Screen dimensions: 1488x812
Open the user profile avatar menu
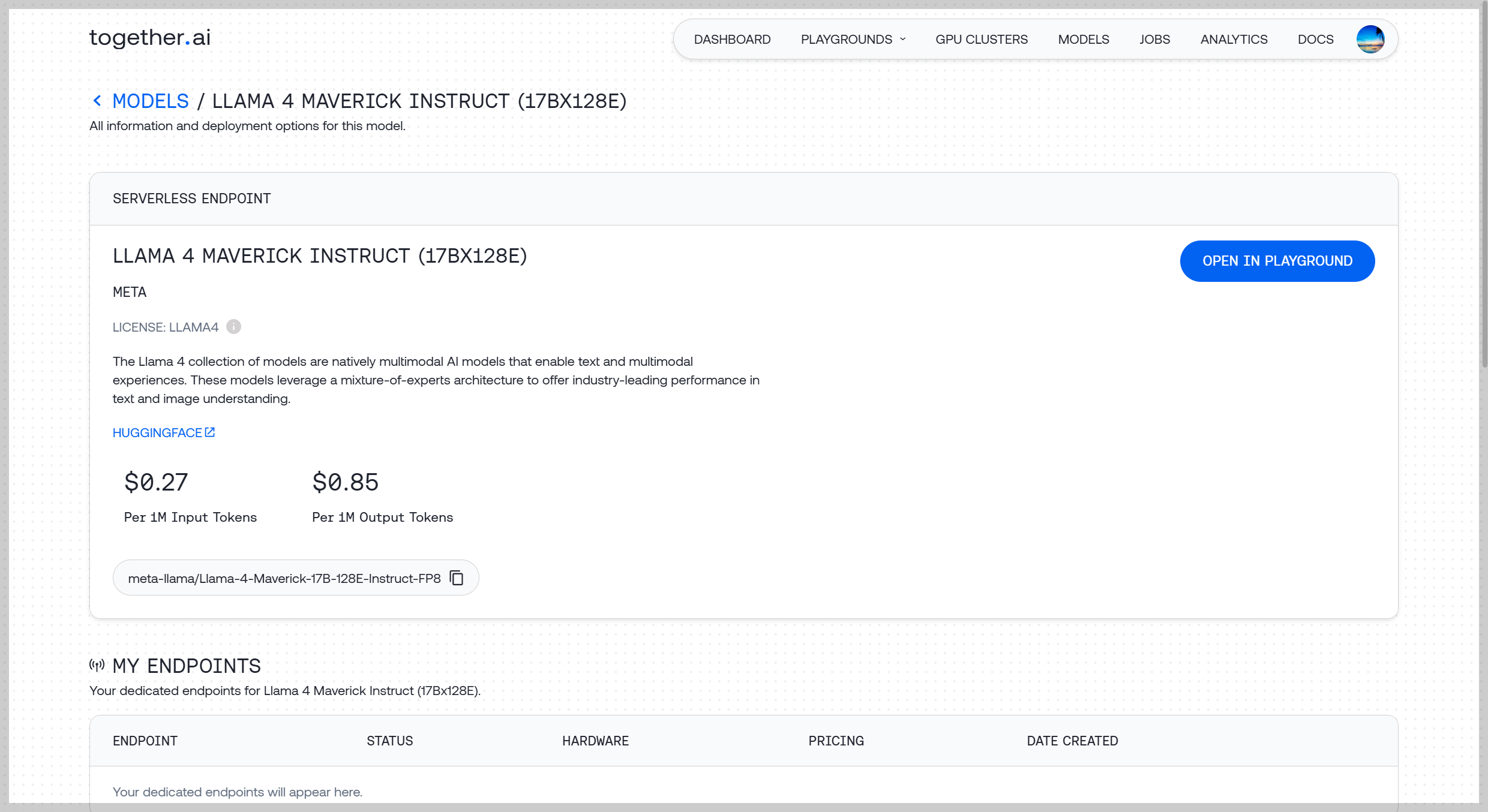click(1370, 39)
